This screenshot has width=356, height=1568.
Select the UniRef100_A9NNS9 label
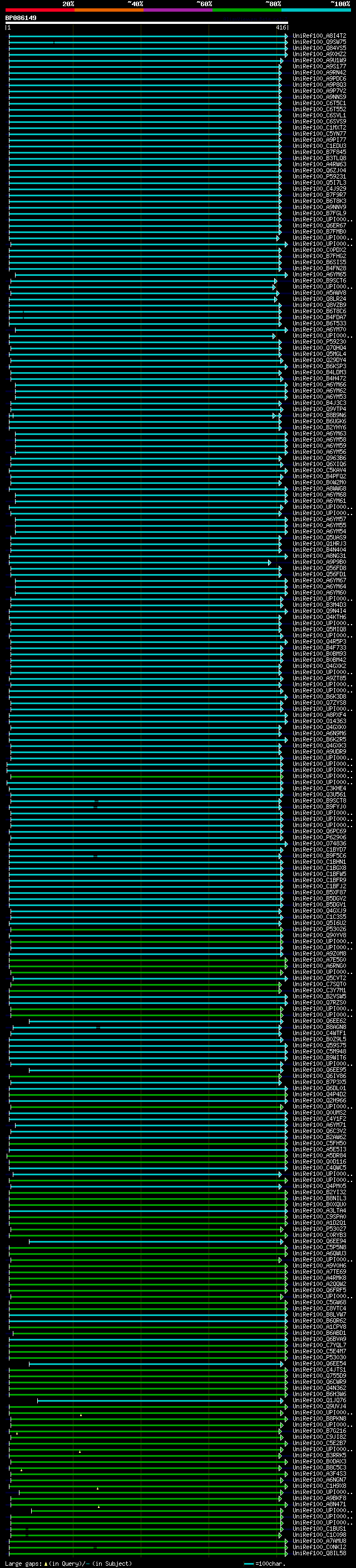tap(319, 97)
